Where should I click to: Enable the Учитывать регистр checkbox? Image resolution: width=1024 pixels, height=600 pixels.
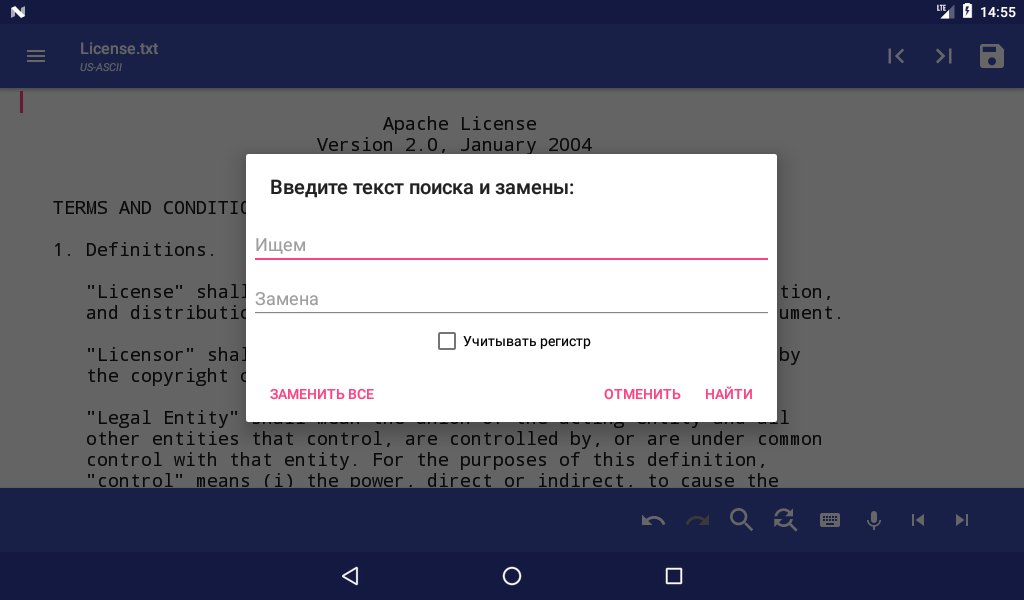pyautogui.click(x=447, y=341)
